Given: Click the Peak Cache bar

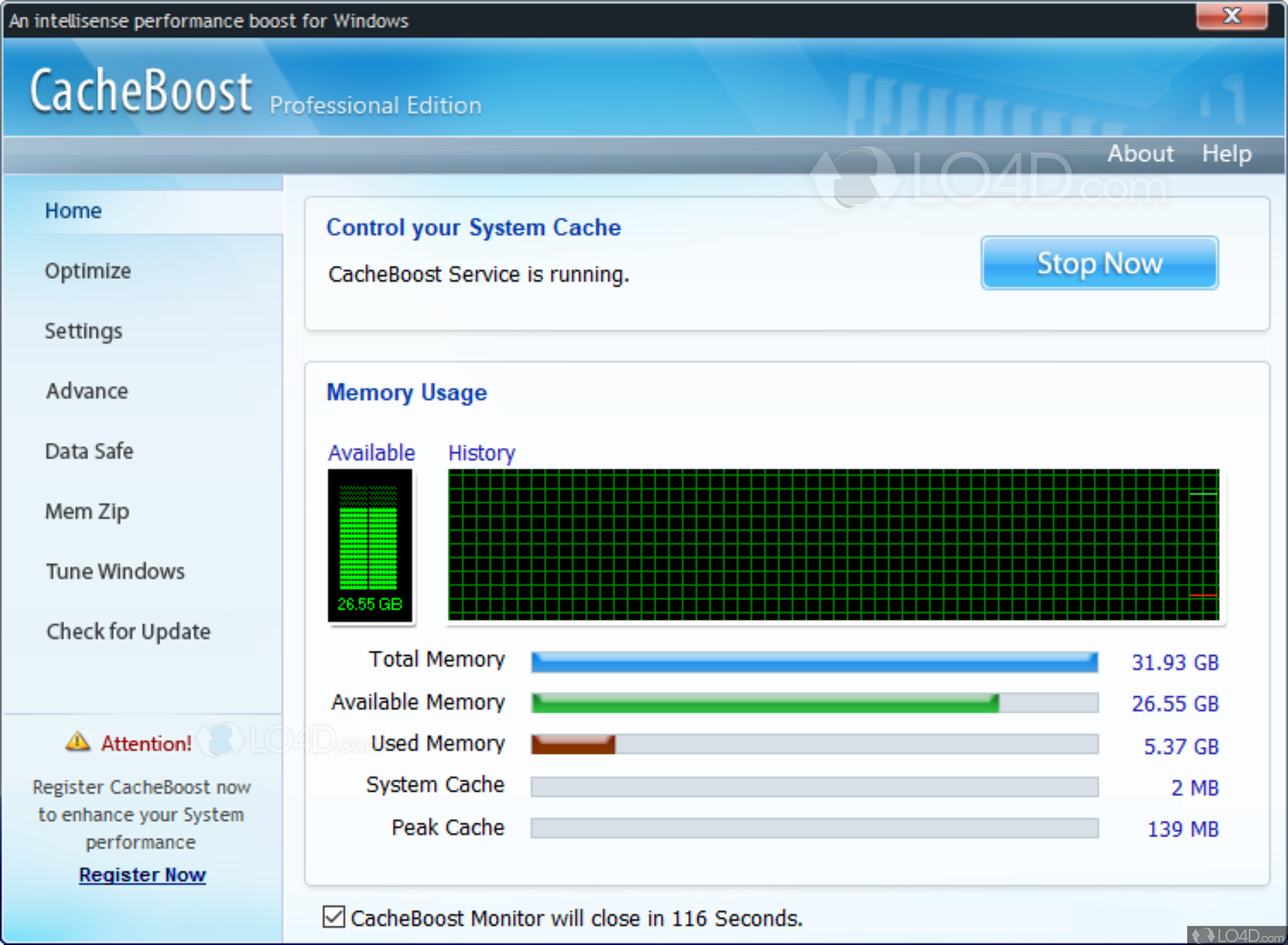Looking at the screenshot, I should coord(814,828).
